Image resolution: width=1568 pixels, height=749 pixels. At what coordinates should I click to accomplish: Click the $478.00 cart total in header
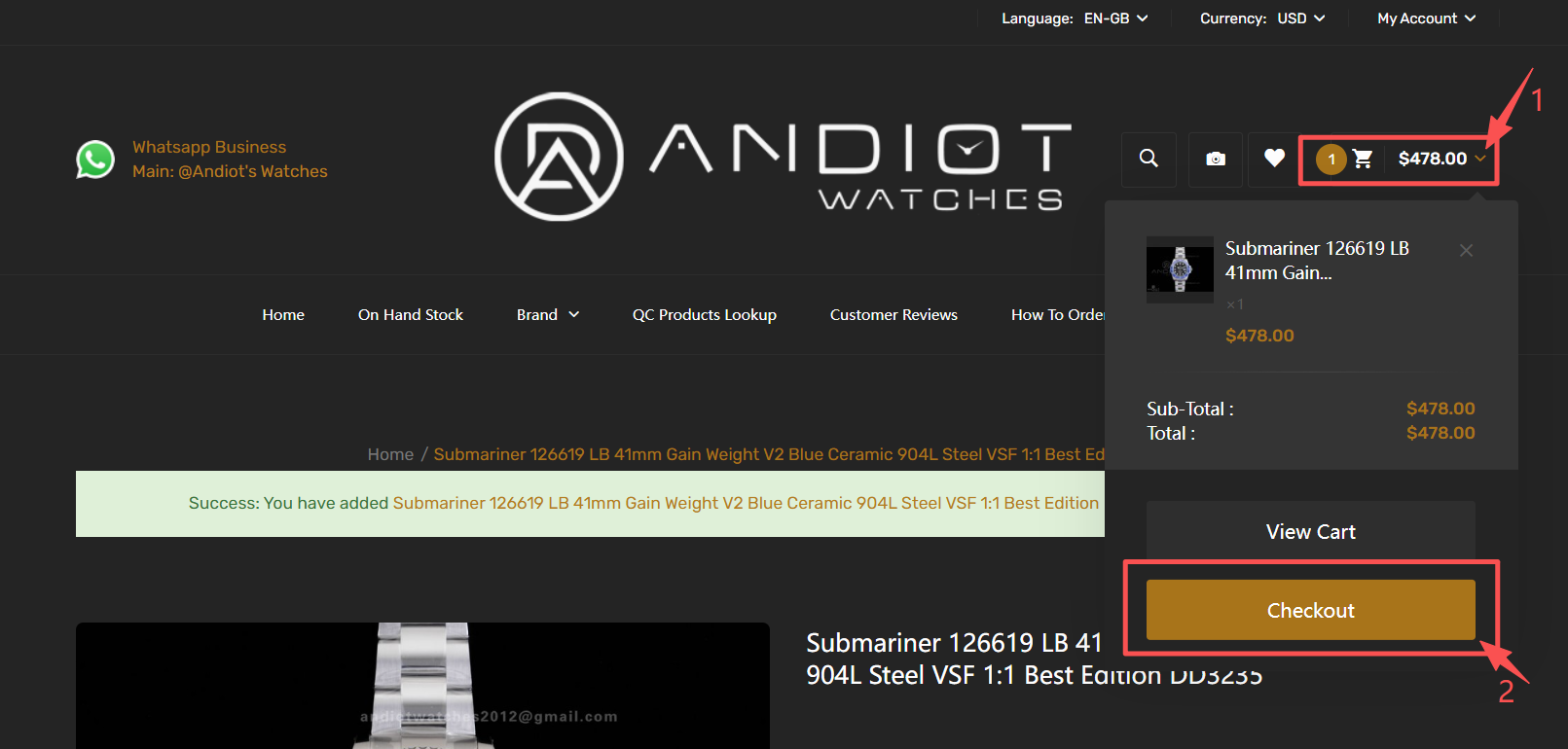pos(1432,159)
